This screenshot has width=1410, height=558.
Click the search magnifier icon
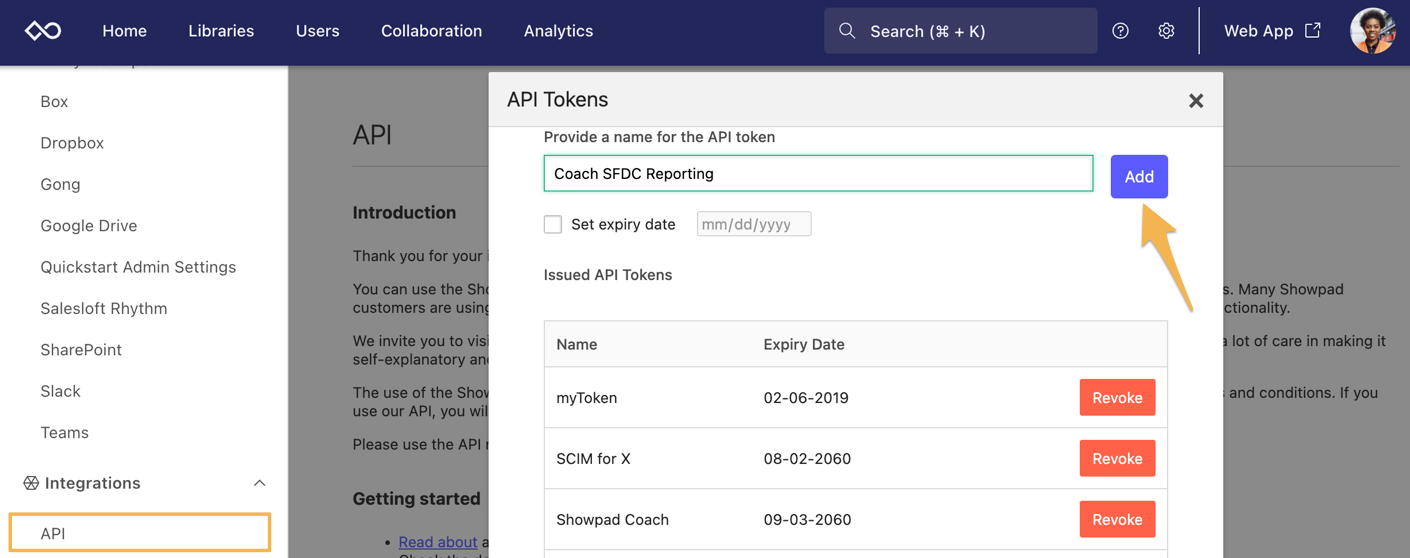click(x=847, y=31)
